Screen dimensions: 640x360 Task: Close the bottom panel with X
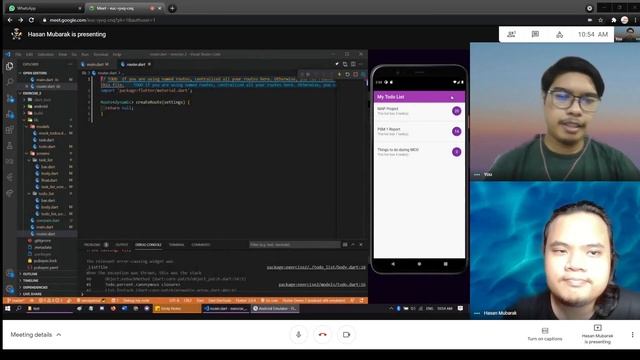(361, 244)
